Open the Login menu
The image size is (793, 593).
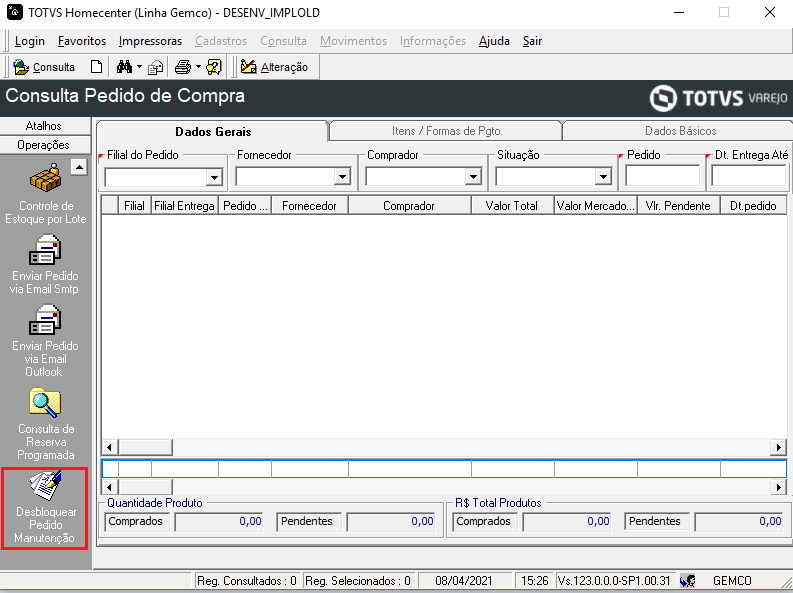click(x=30, y=41)
